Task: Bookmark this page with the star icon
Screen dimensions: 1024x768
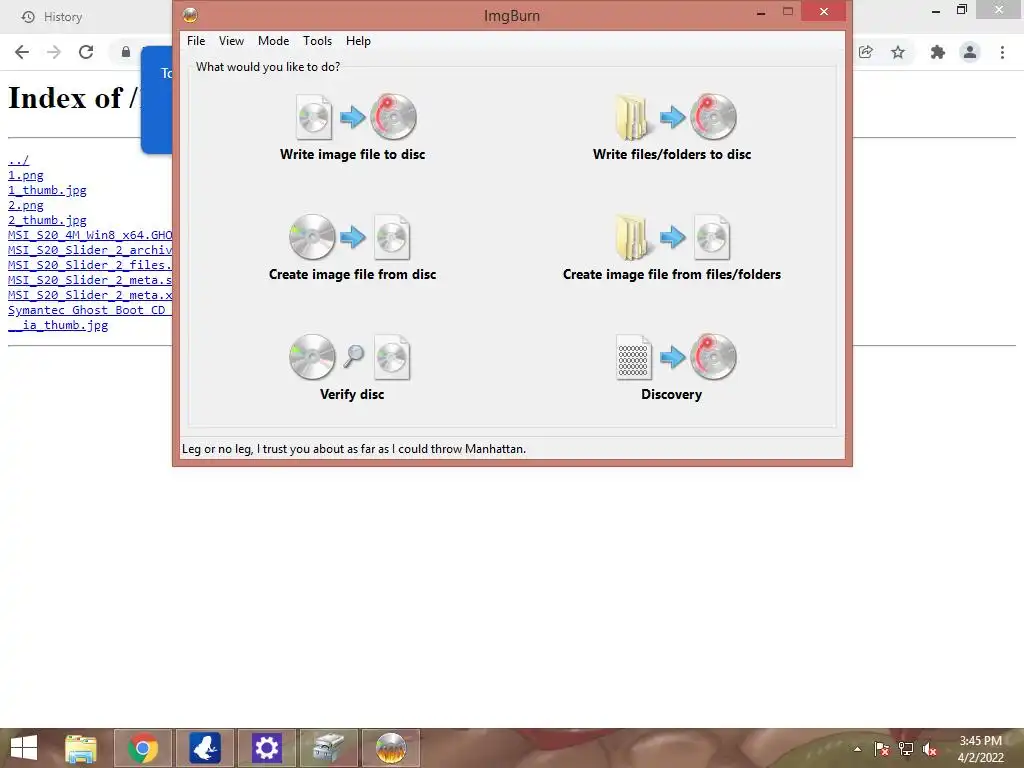Action: pyautogui.click(x=898, y=52)
